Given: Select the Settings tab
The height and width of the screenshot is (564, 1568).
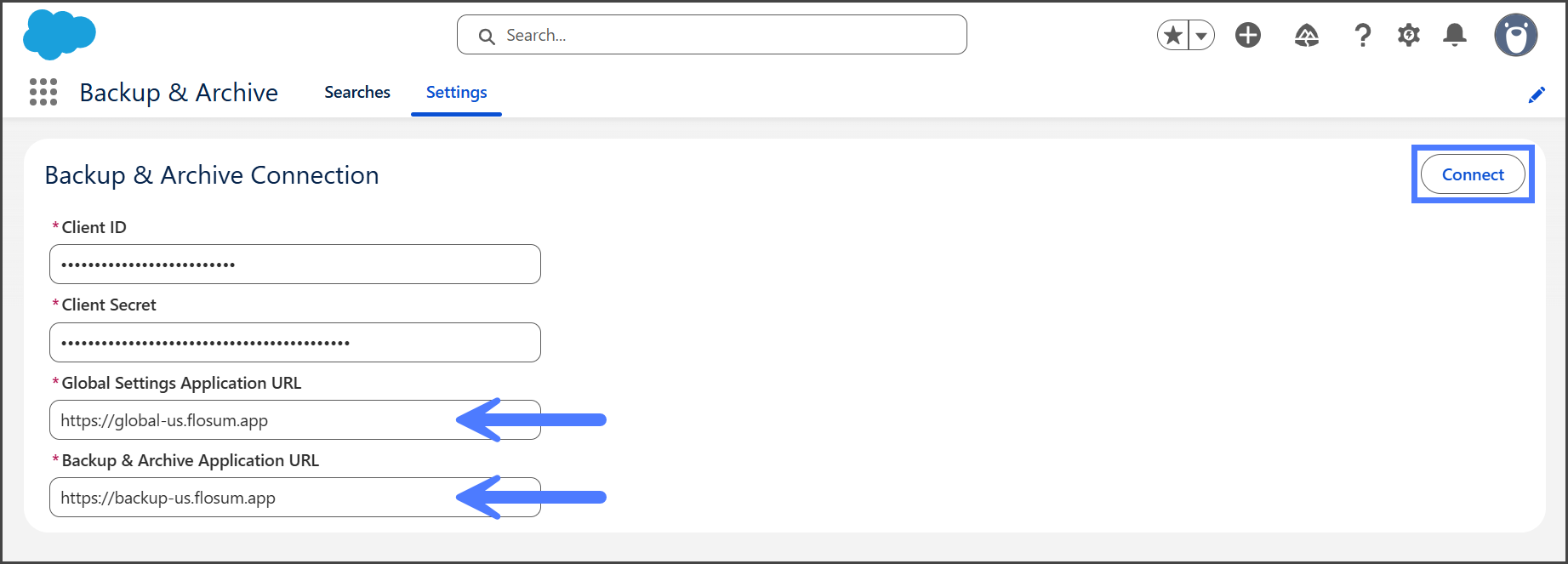Looking at the screenshot, I should pos(457,92).
